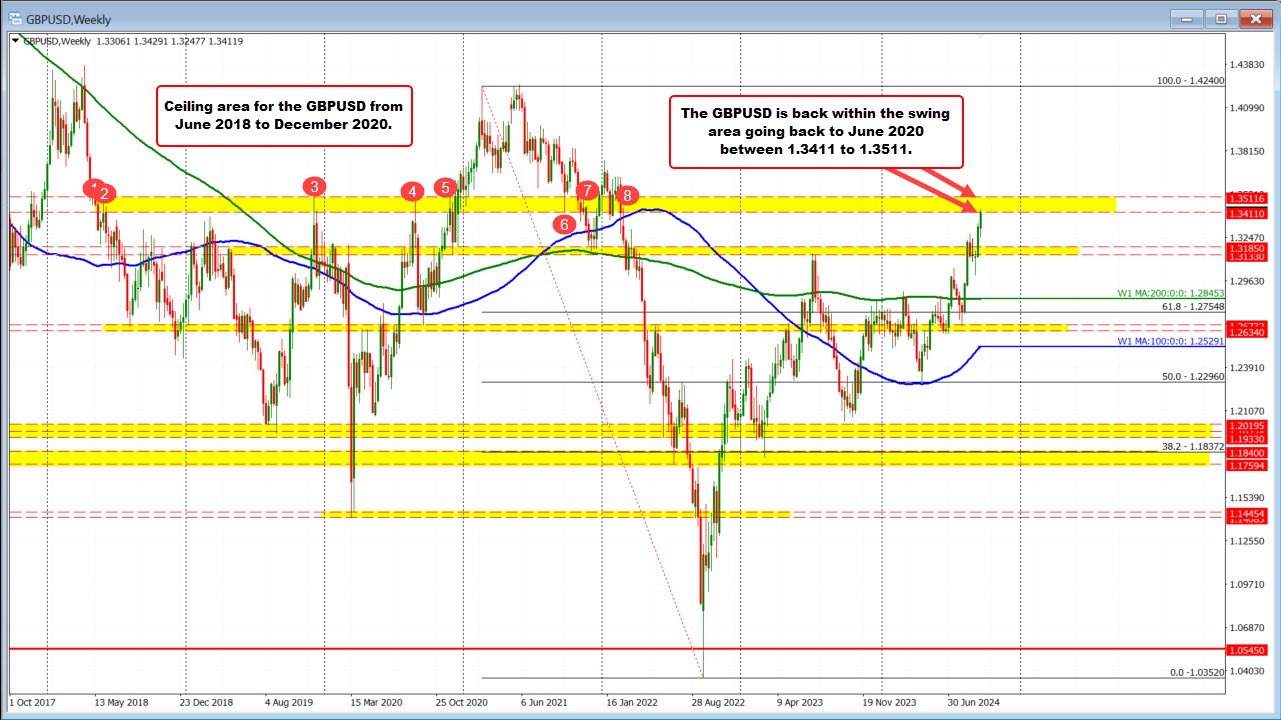Viewport: 1281px width, 720px height.
Task: Select circled marker 1 on the chart
Action: click(91, 185)
